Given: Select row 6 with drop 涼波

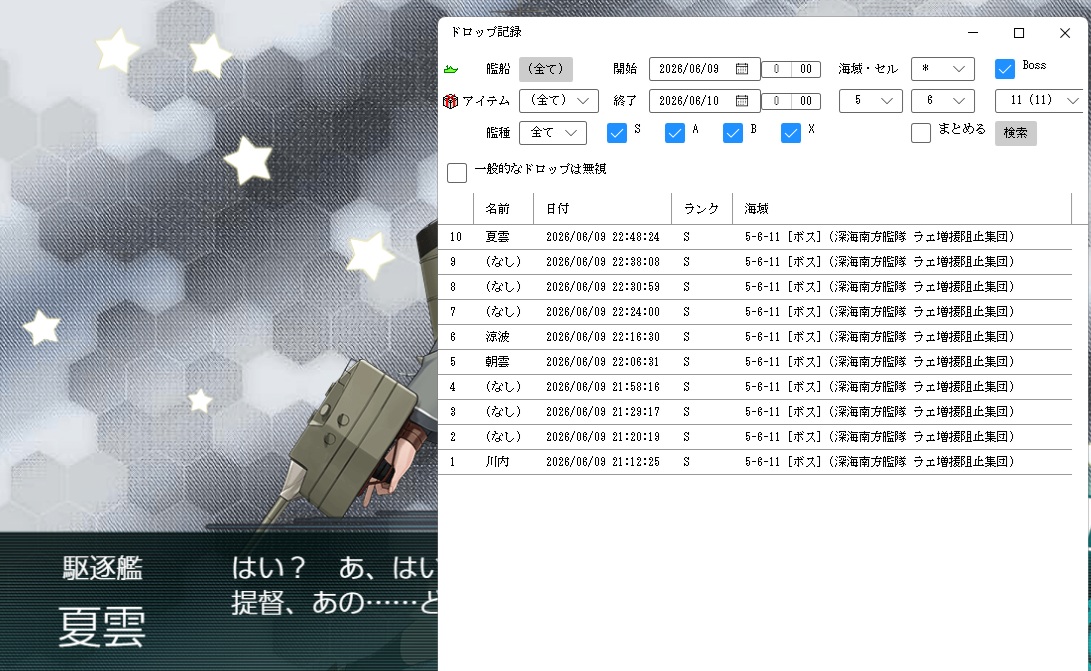Looking at the screenshot, I should (x=754, y=337).
